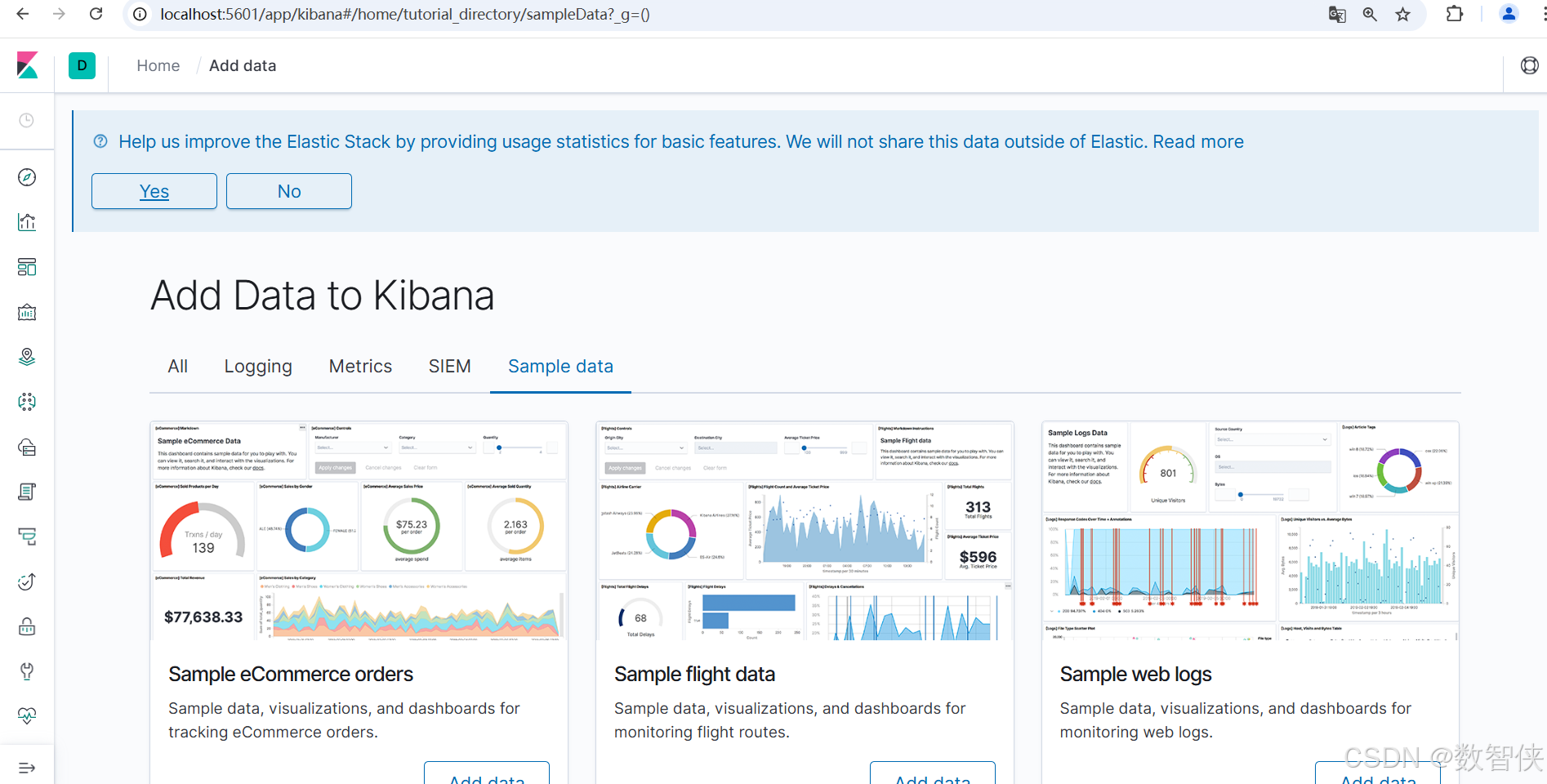Open Maps icon in sidebar
Viewport: 1547px width, 784px height.
[x=27, y=357]
